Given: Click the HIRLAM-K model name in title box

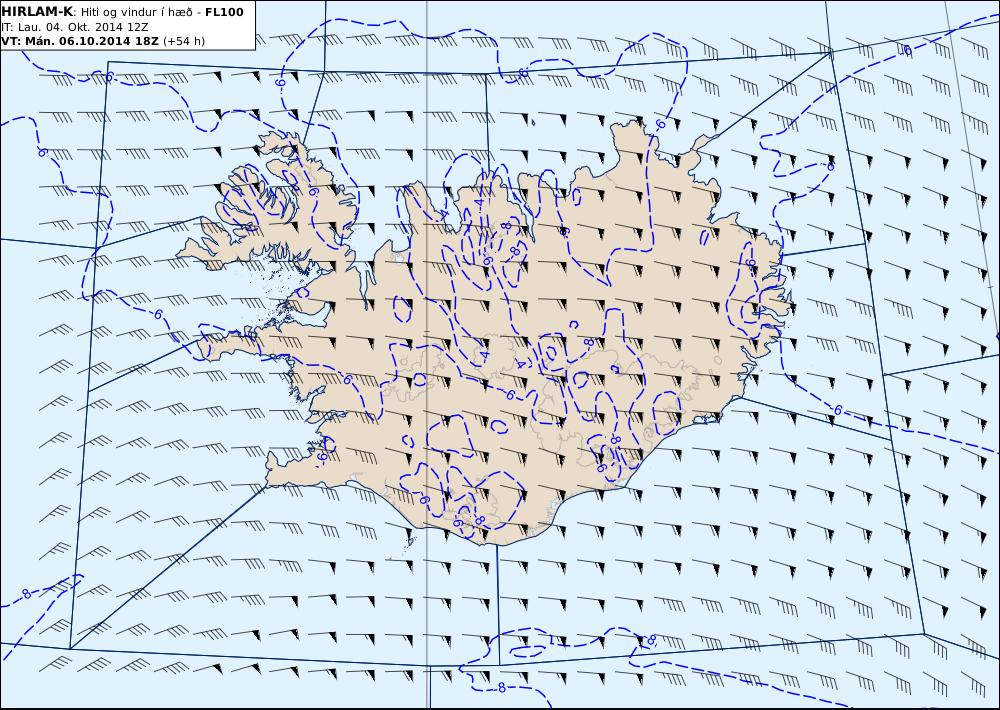Looking at the screenshot, I should 38,12.
